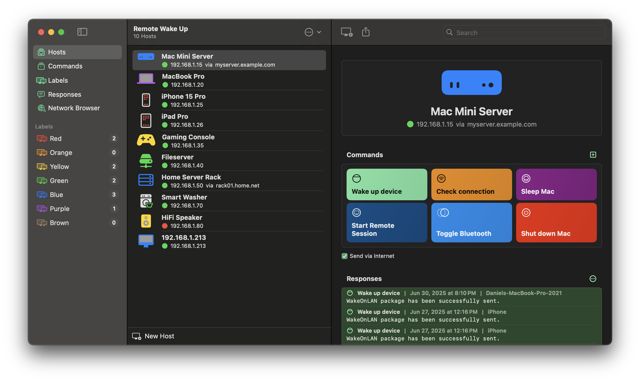
Task: Toggle the Send via Internet checkbox
Action: pos(344,256)
